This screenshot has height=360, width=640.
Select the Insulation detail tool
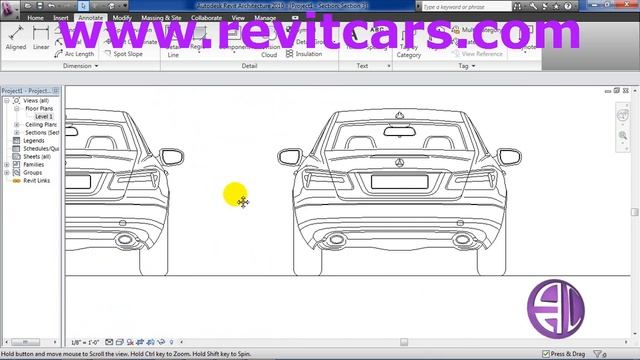tap(304, 54)
